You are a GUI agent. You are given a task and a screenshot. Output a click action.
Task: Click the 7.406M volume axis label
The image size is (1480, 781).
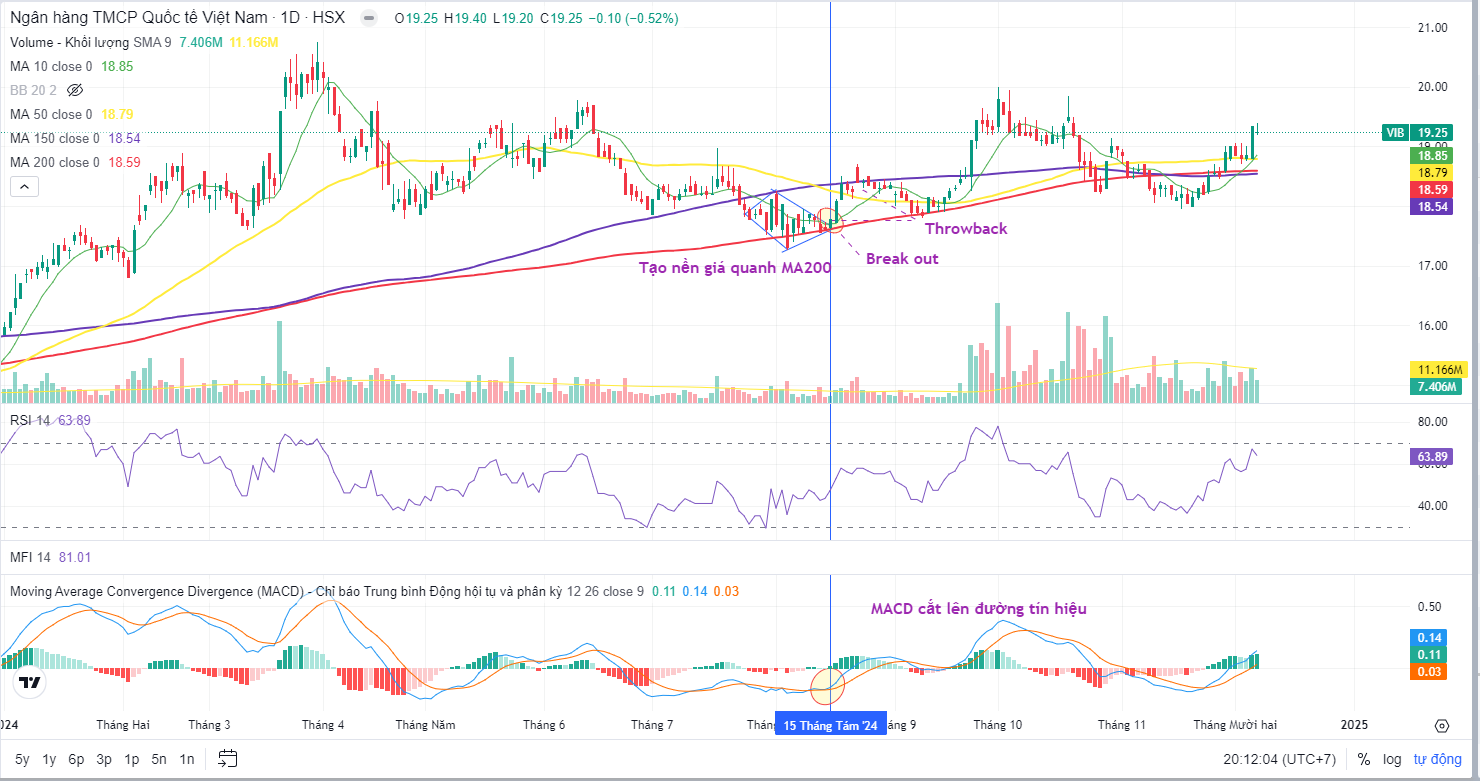click(x=1437, y=386)
